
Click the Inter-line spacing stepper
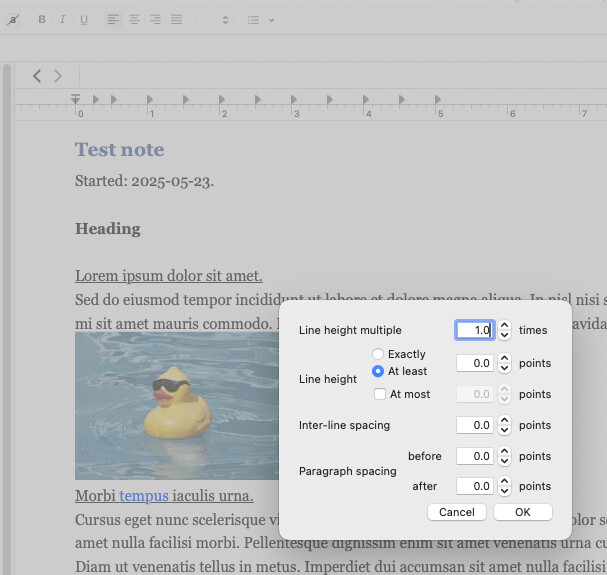(x=505, y=425)
